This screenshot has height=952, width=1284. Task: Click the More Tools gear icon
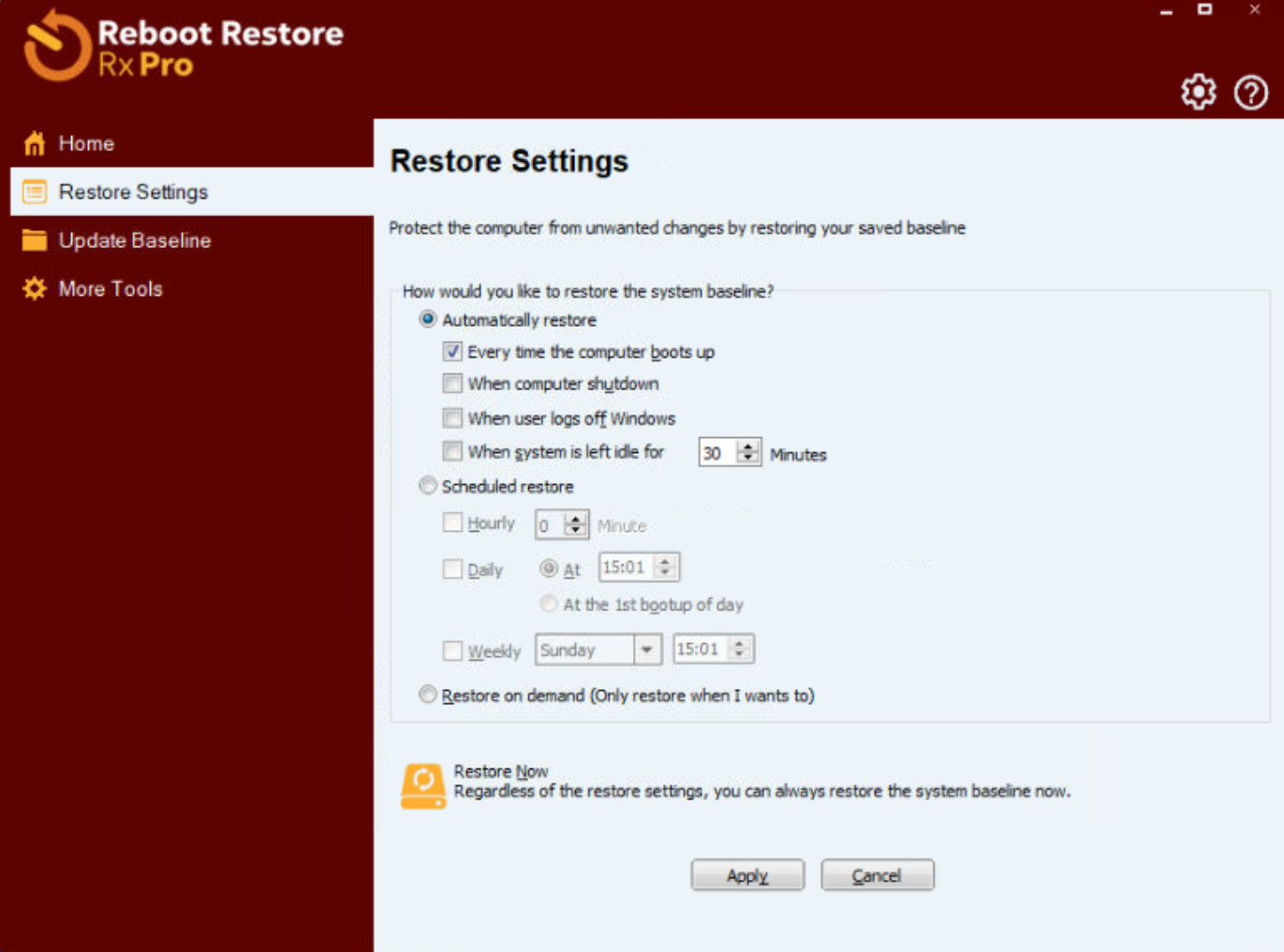pyautogui.click(x=35, y=288)
